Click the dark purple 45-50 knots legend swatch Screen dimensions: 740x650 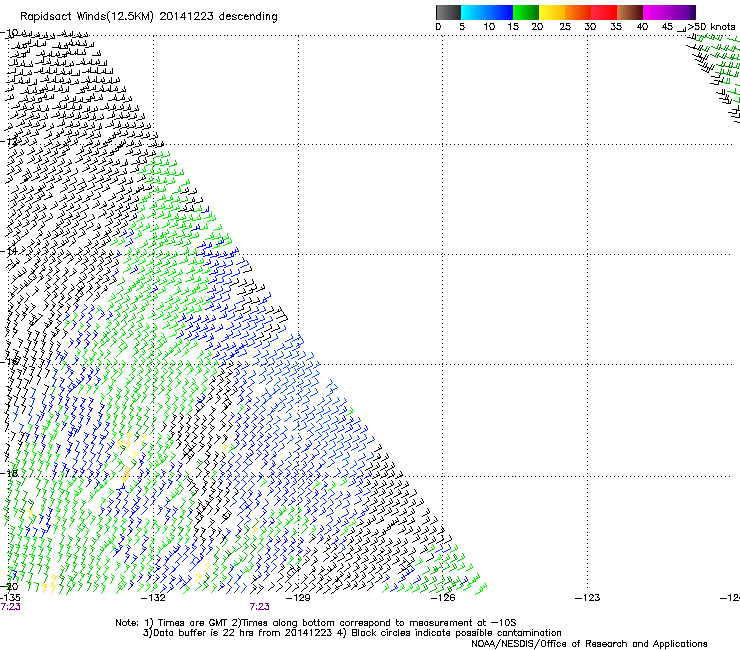[682, 12]
